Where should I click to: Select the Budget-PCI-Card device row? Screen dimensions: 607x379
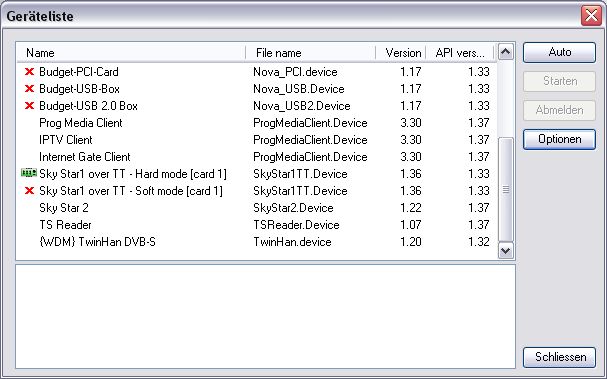point(257,72)
